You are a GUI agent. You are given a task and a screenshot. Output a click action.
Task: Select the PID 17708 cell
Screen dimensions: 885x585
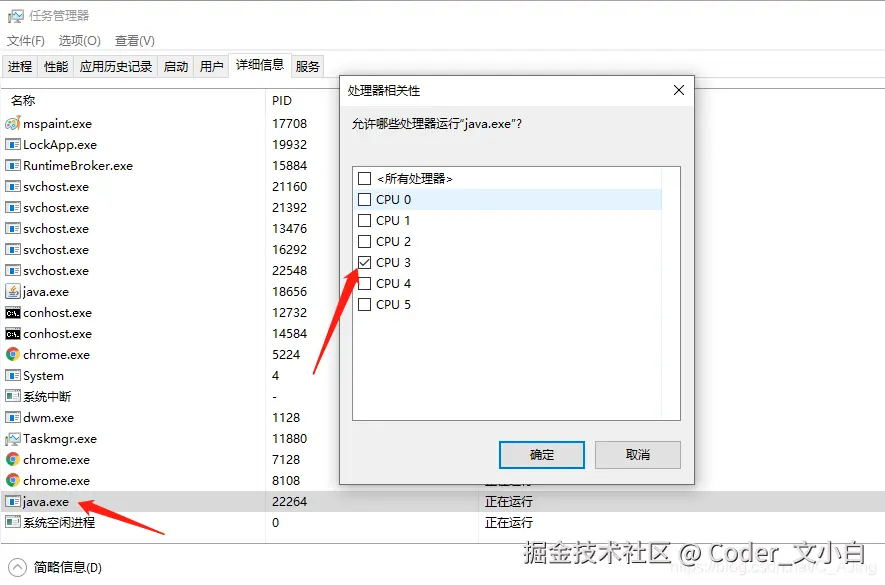pyautogui.click(x=290, y=124)
